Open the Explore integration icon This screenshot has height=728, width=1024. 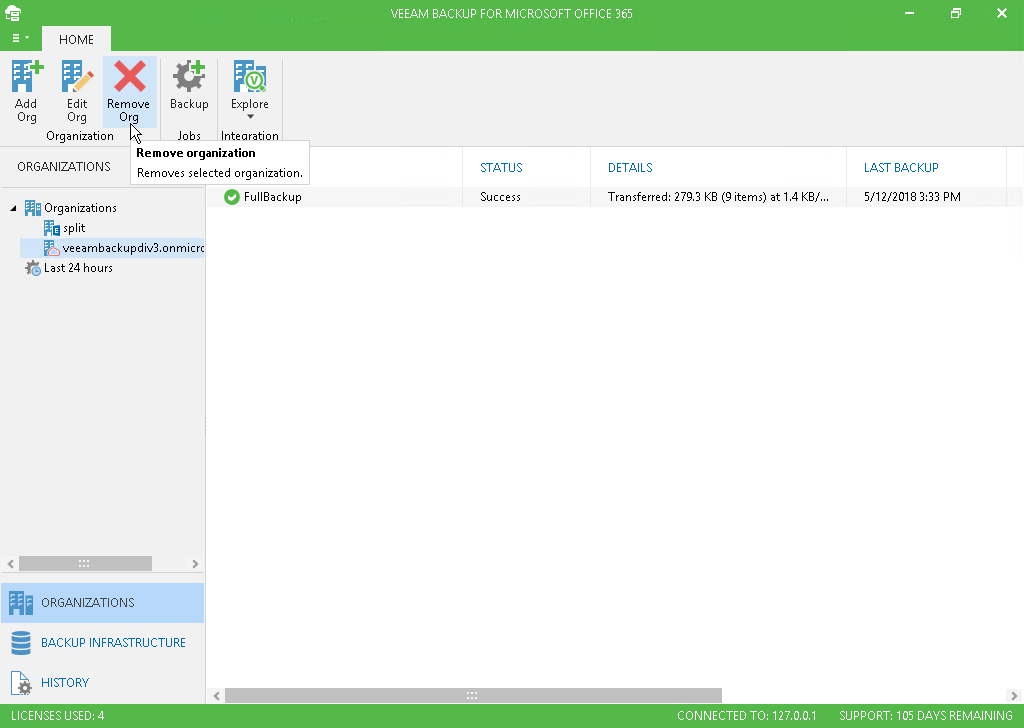tap(249, 77)
